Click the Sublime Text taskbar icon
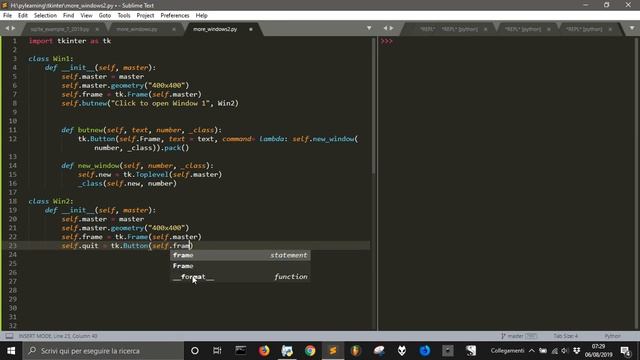The image size is (640, 360). (x=333, y=351)
